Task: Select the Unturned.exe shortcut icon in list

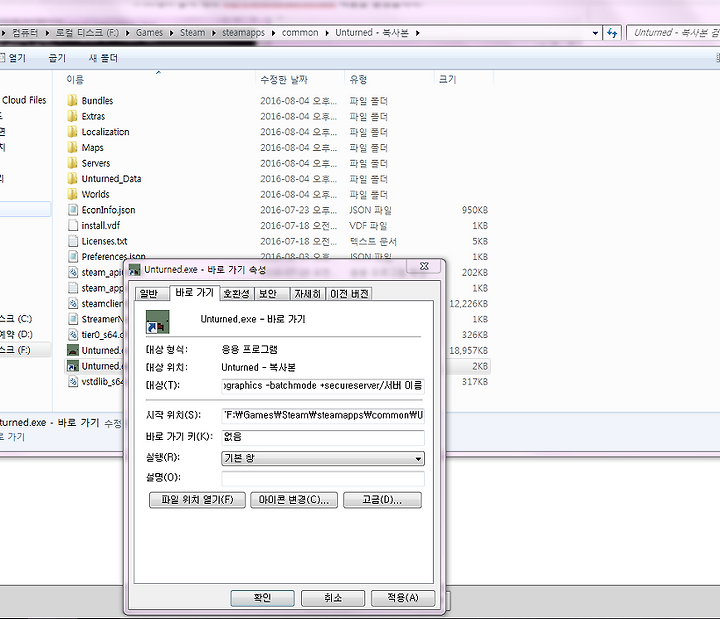Action: pos(73,366)
